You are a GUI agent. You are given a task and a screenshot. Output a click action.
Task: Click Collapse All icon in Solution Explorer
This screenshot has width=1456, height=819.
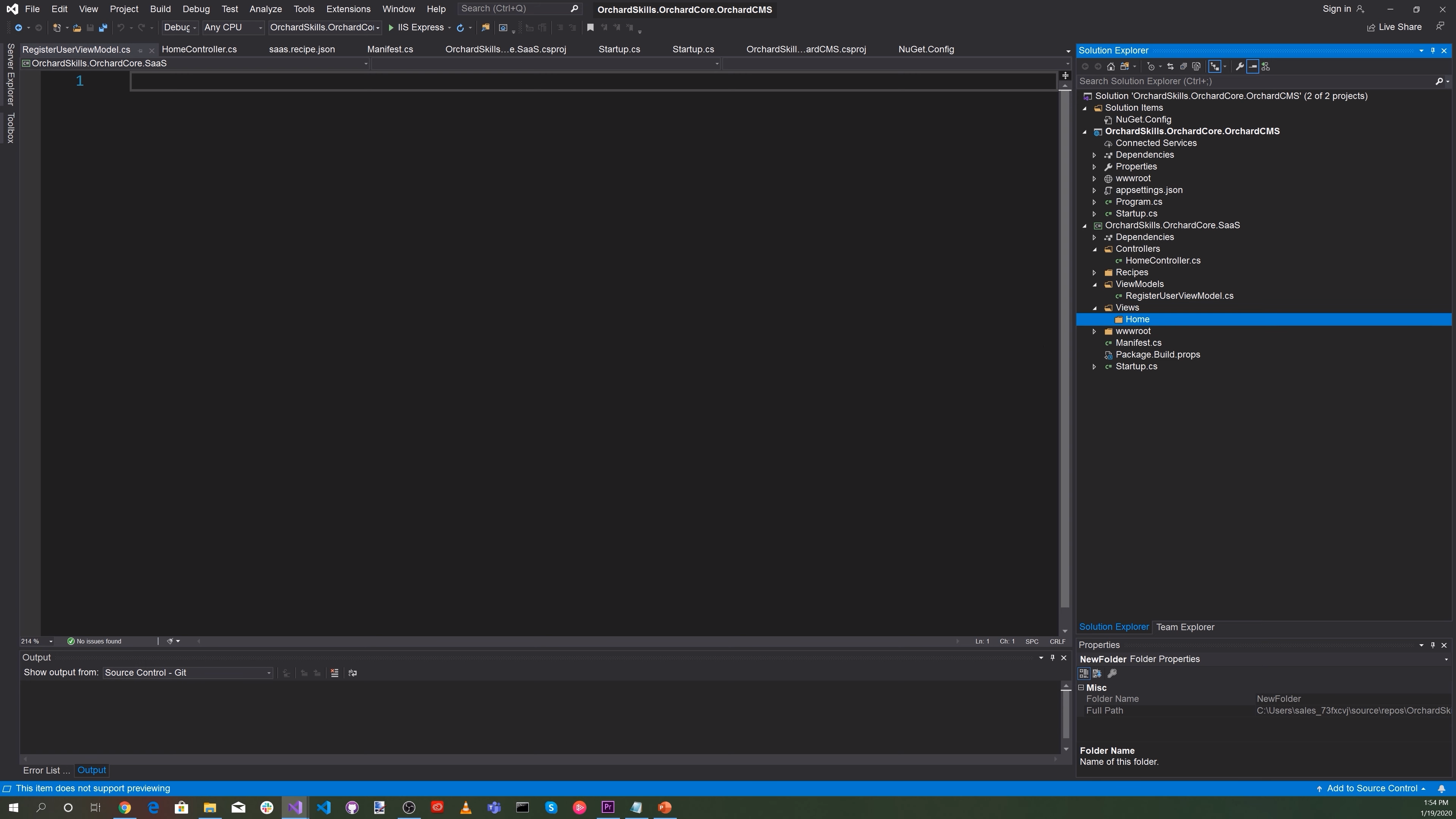pos(1183,67)
